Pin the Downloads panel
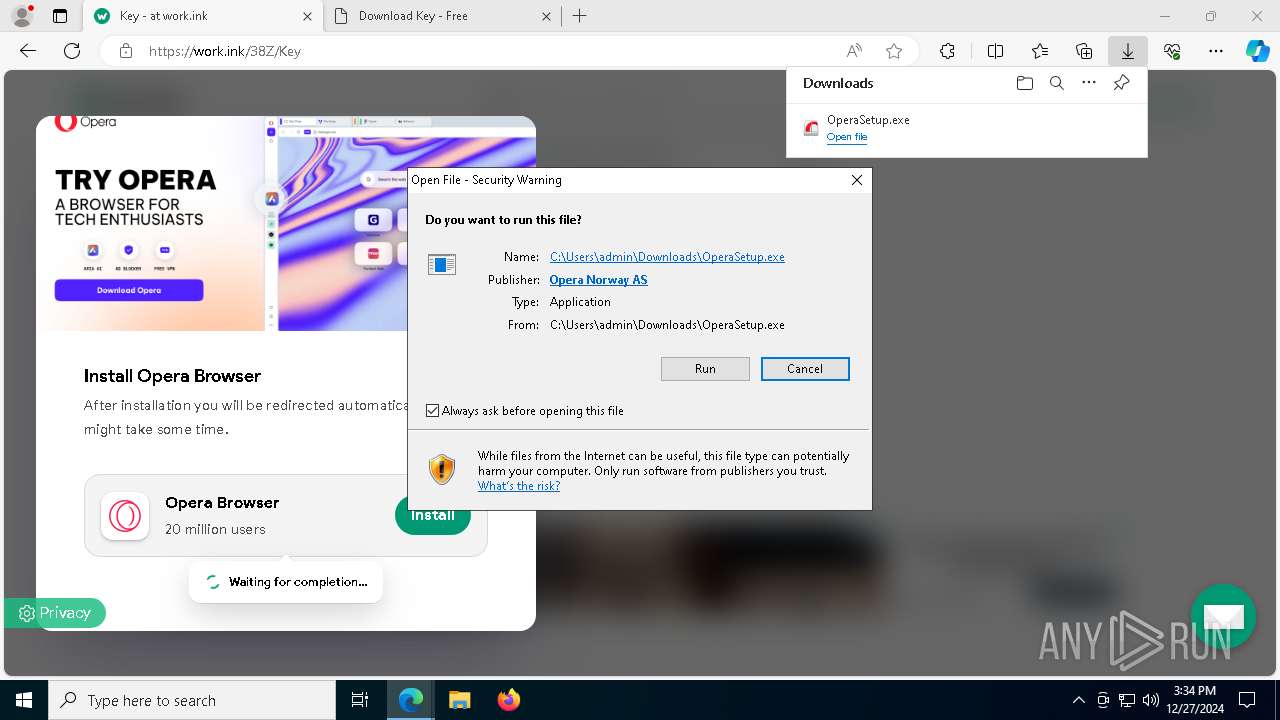Screen dimensions: 1280x720 1121,83
